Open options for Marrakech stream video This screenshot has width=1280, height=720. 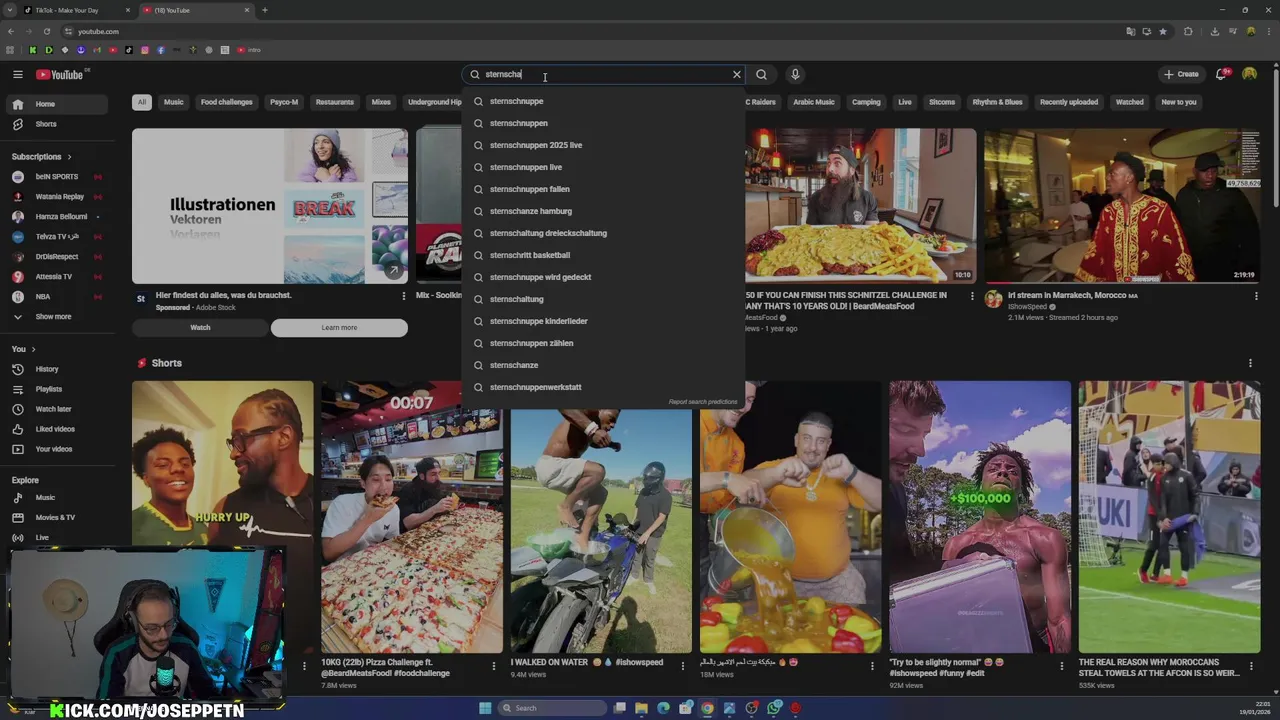pyautogui.click(x=1255, y=296)
